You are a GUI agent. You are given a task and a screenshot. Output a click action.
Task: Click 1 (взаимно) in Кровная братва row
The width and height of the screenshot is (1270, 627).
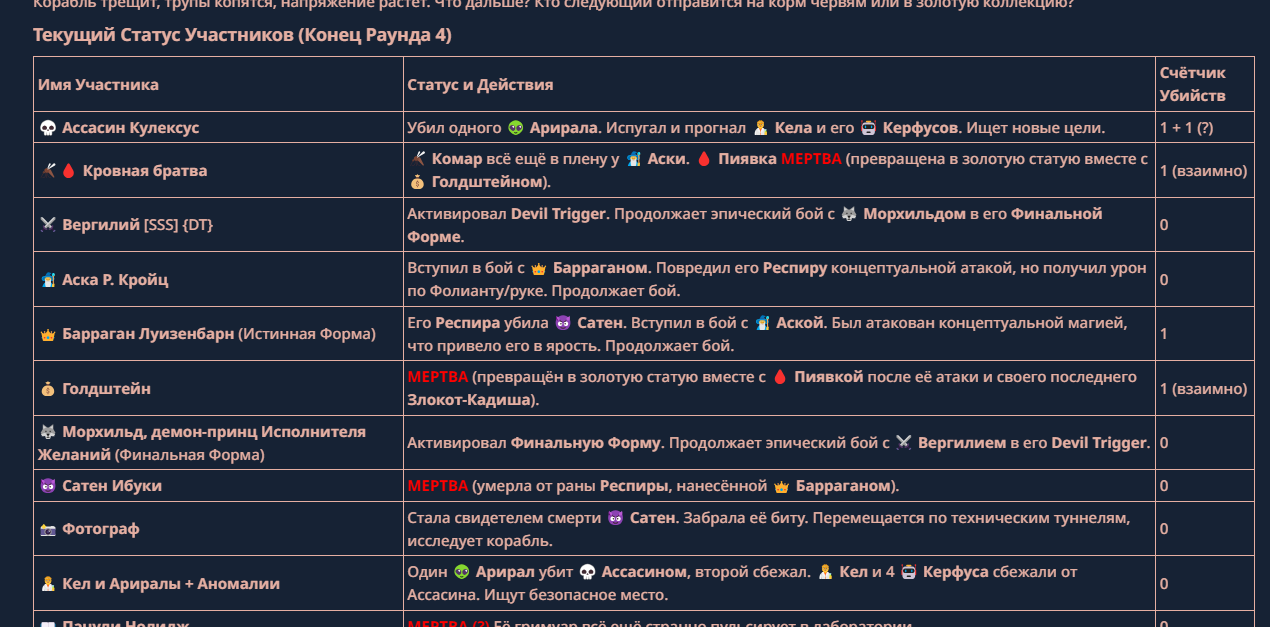point(1204,171)
